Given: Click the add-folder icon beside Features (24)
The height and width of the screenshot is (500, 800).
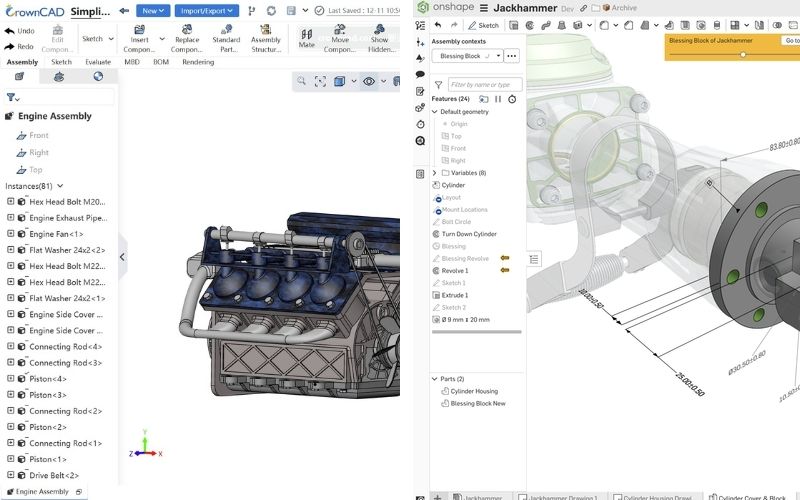Looking at the screenshot, I should tap(483, 99).
